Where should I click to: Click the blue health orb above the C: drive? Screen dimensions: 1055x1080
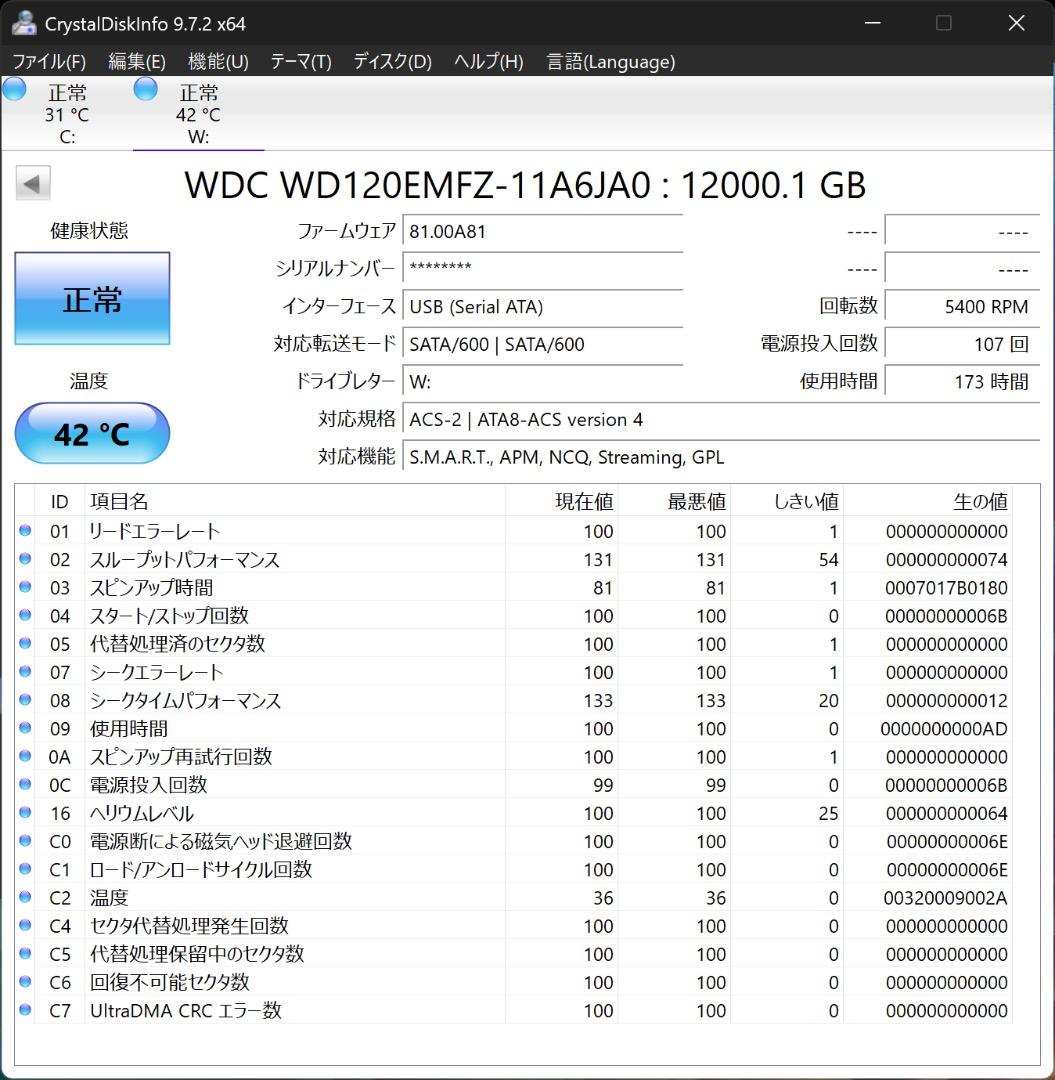coord(14,89)
